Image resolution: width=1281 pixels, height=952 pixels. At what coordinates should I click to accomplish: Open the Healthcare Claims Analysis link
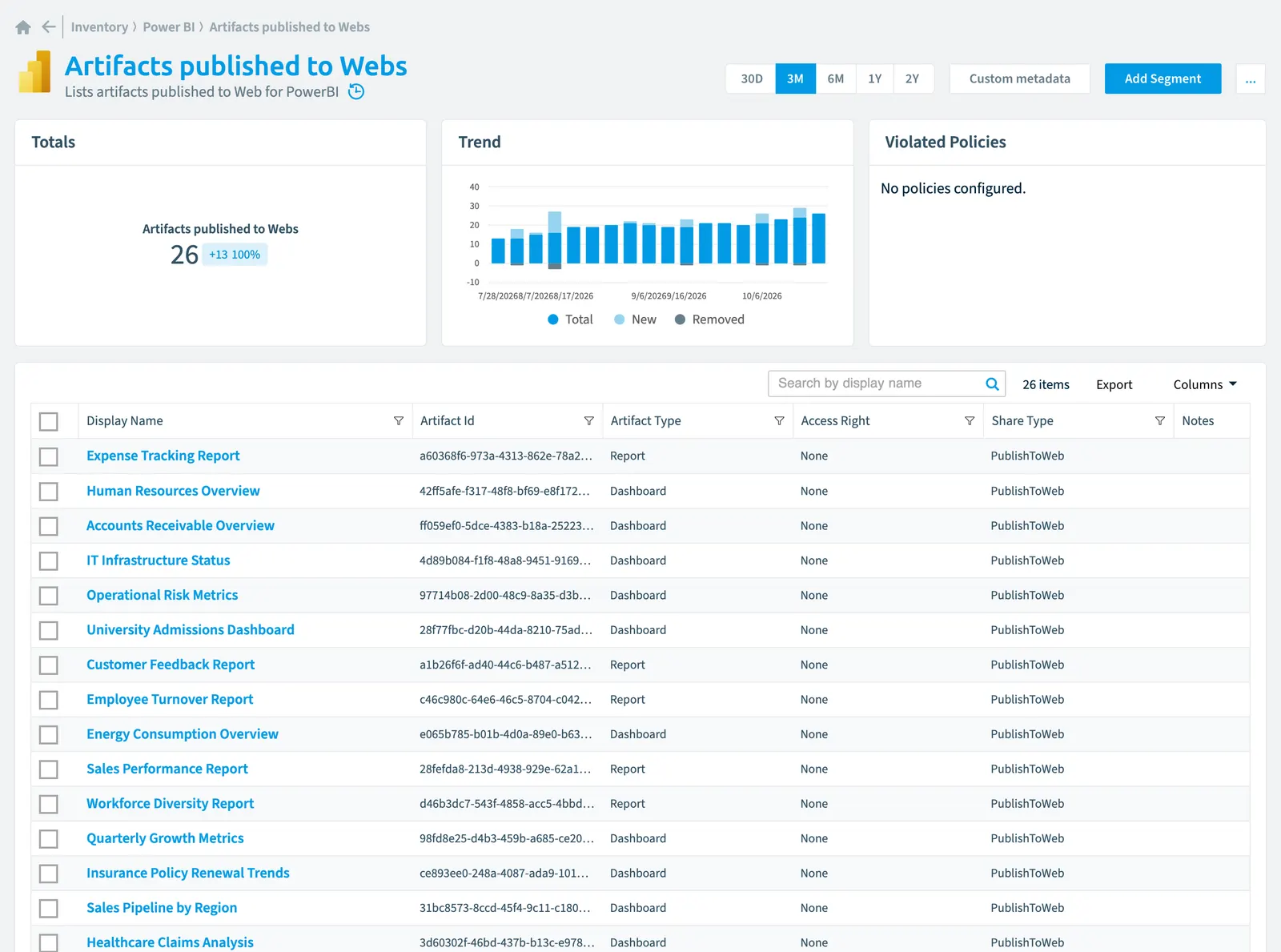click(170, 942)
